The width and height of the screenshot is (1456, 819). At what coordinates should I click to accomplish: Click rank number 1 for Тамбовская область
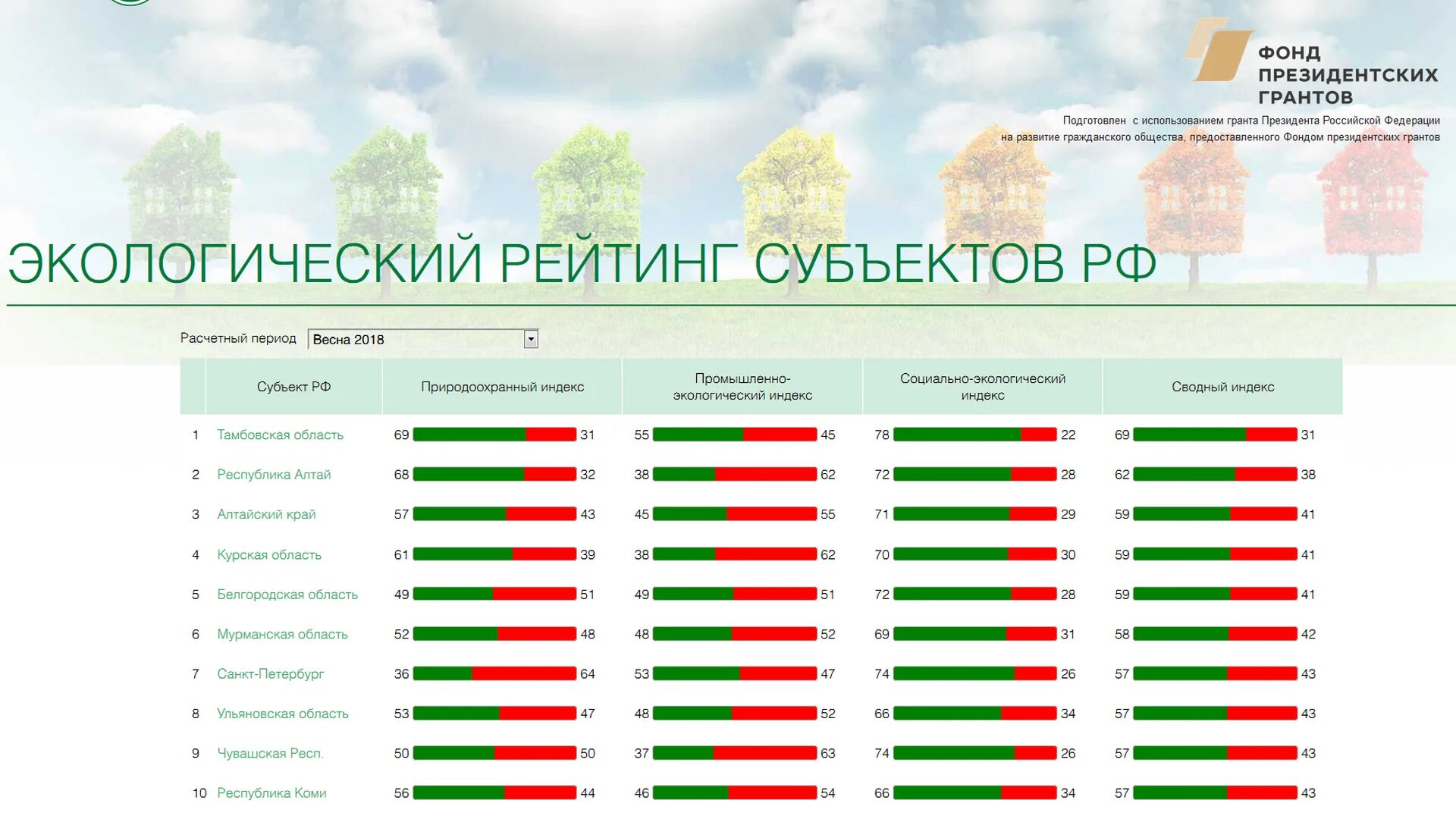click(196, 435)
